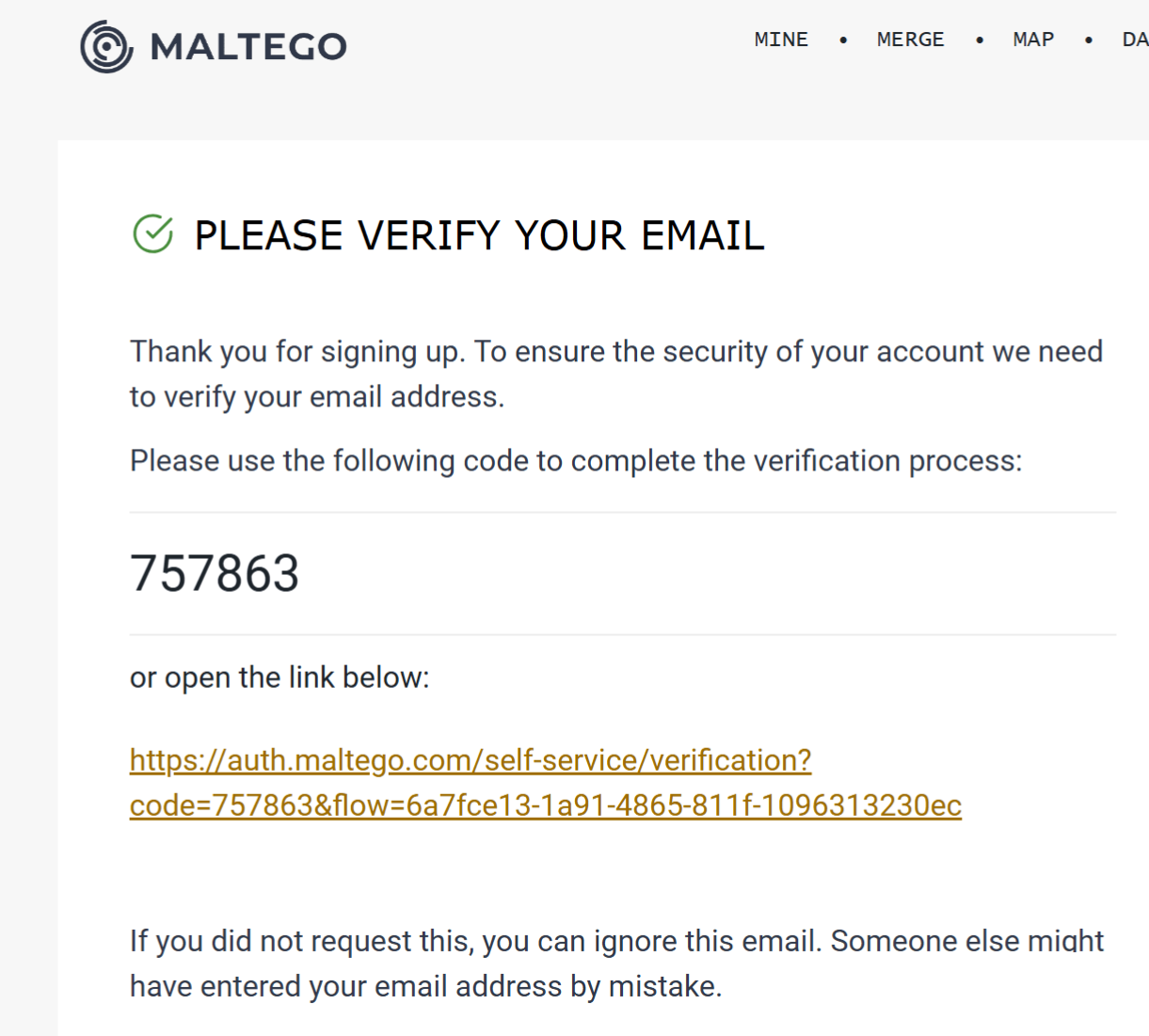Viewport: 1149px width, 1036px height.
Task: Click the bullet separator after MAP
Action: coord(1089,40)
